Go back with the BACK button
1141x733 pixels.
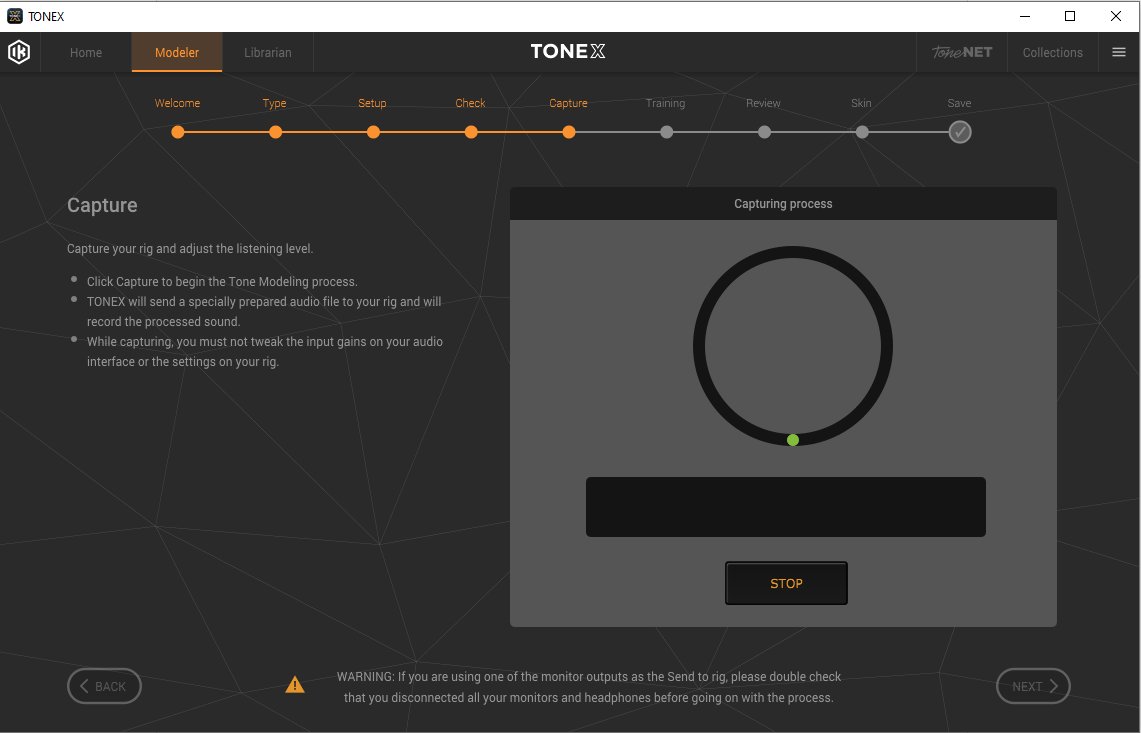pos(104,686)
